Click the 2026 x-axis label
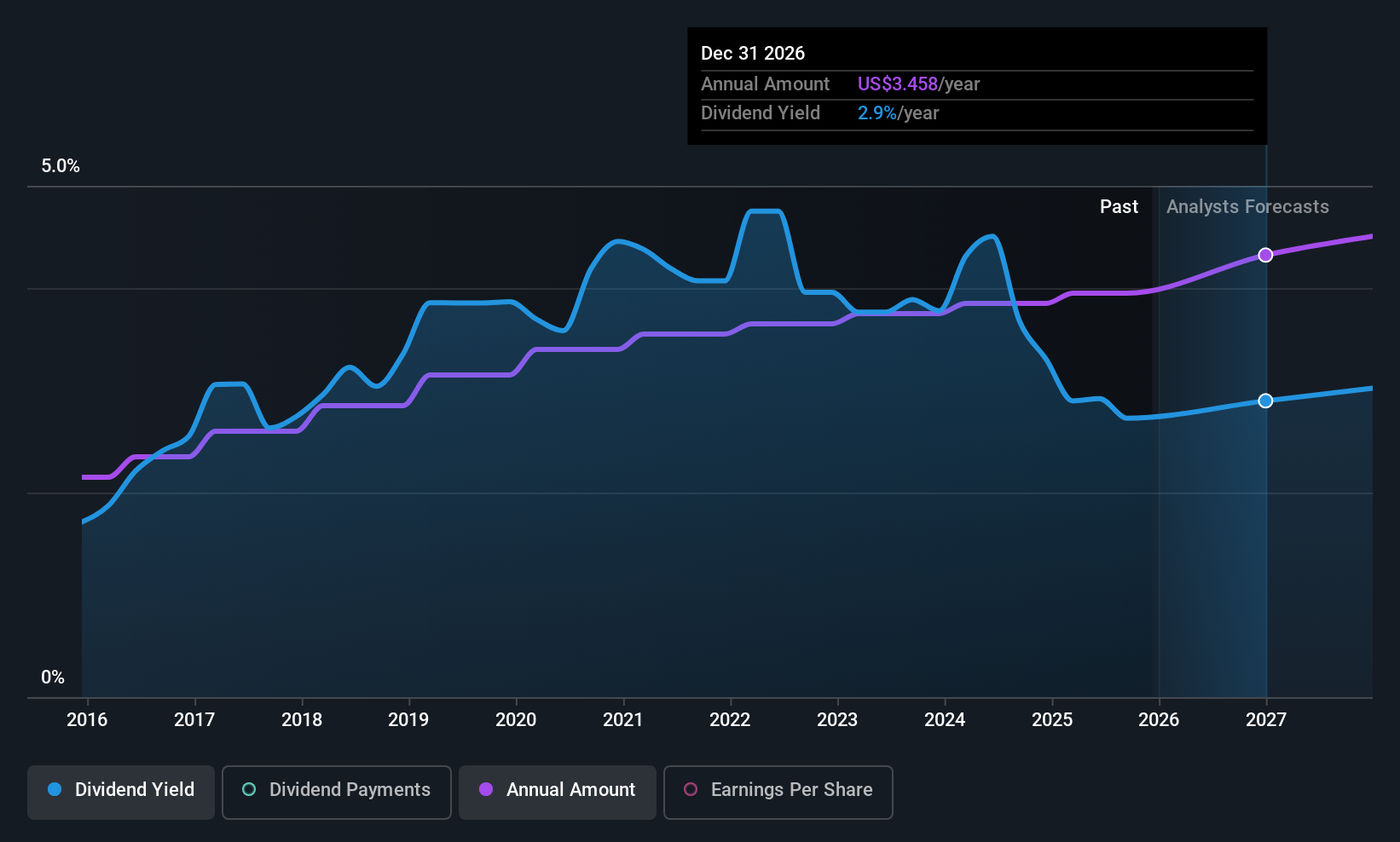 pos(1159,719)
